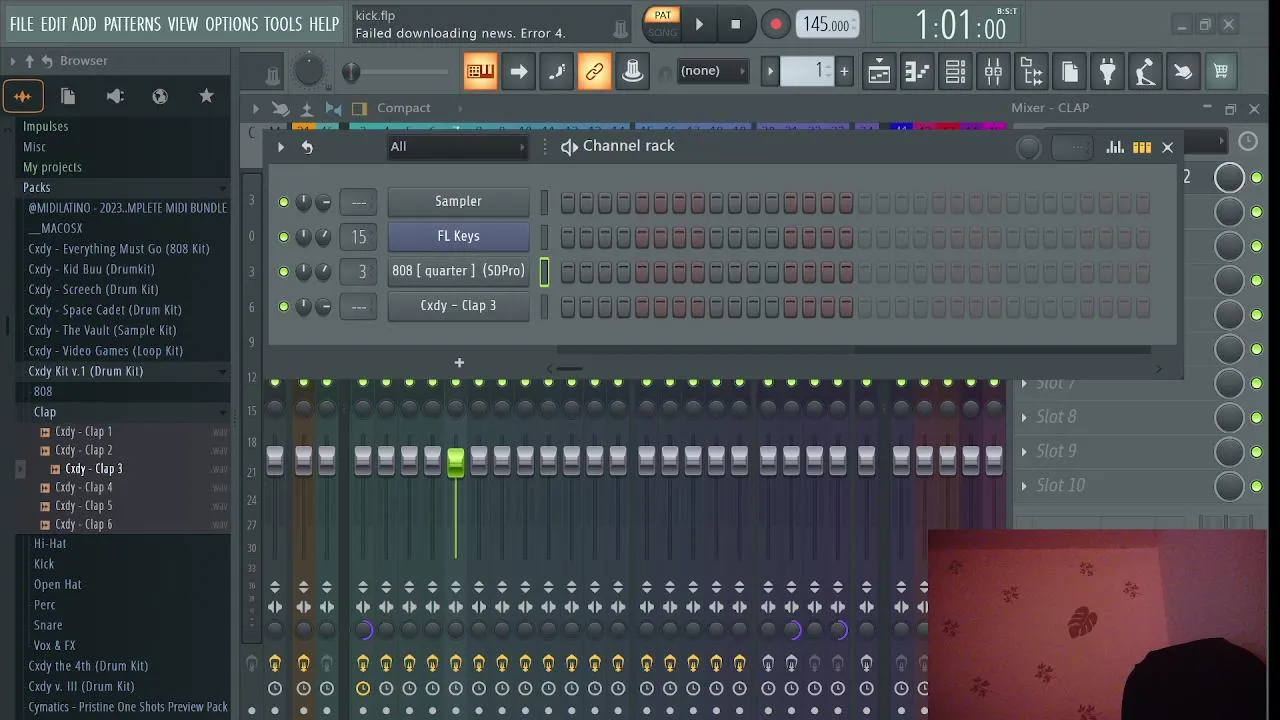The width and height of the screenshot is (1280, 720).
Task: Open the FILE menu
Action: (21, 24)
